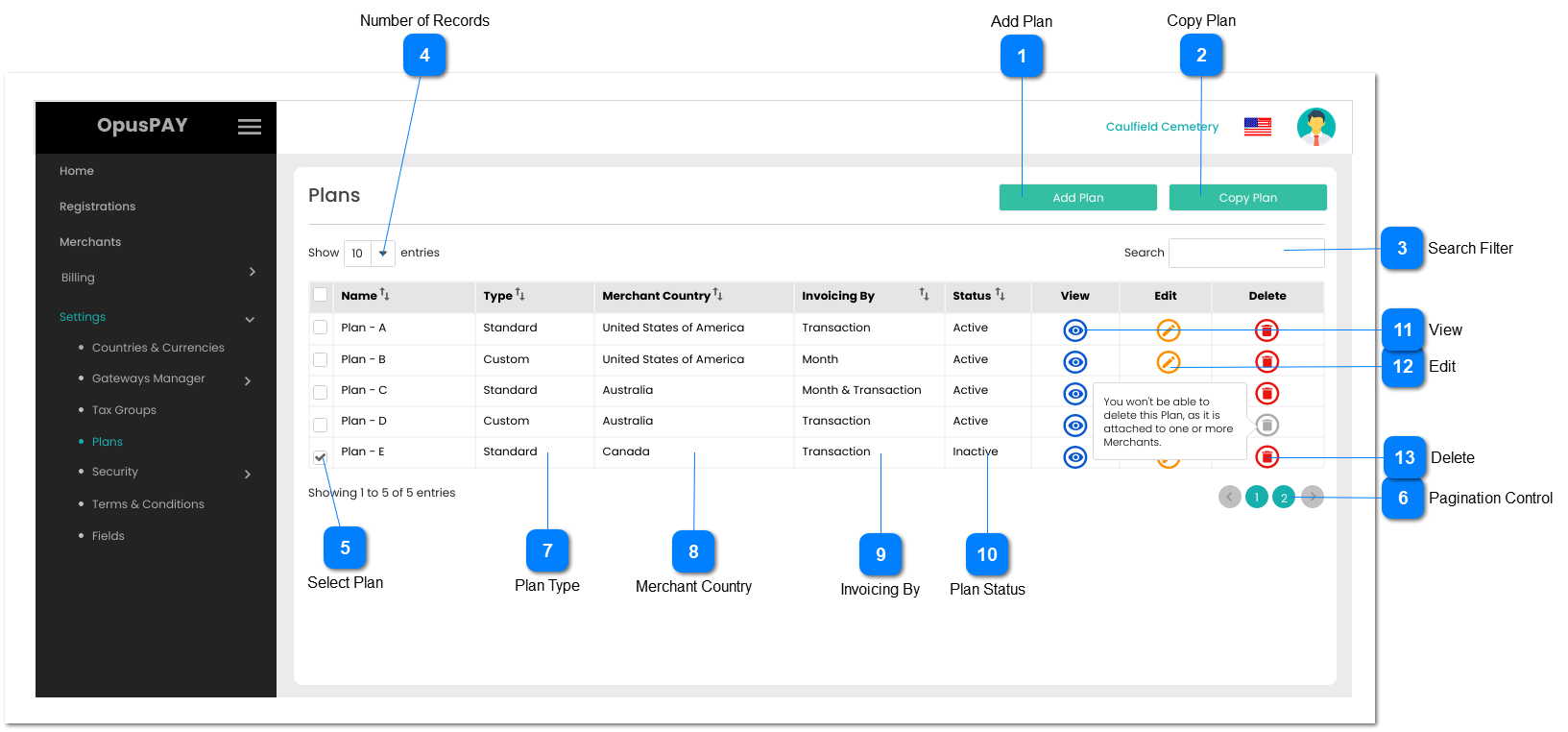Tick the checkbox for Plan - A
The width and height of the screenshot is (1568, 732).
click(x=321, y=328)
